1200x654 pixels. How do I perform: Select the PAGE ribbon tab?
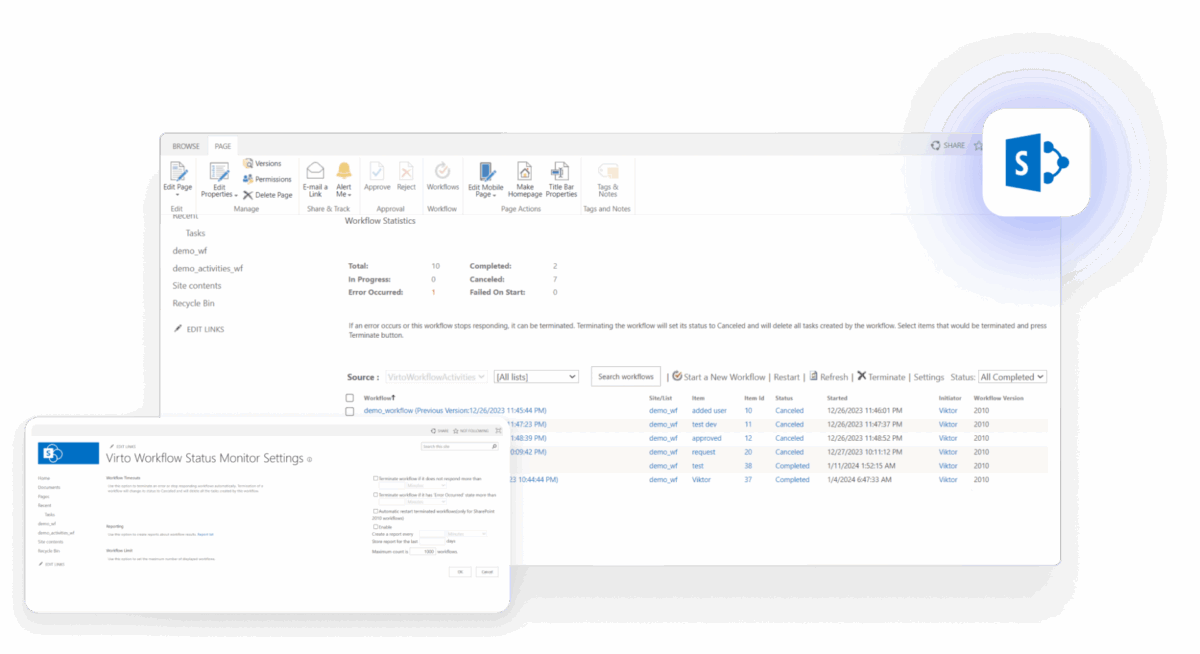(222, 146)
